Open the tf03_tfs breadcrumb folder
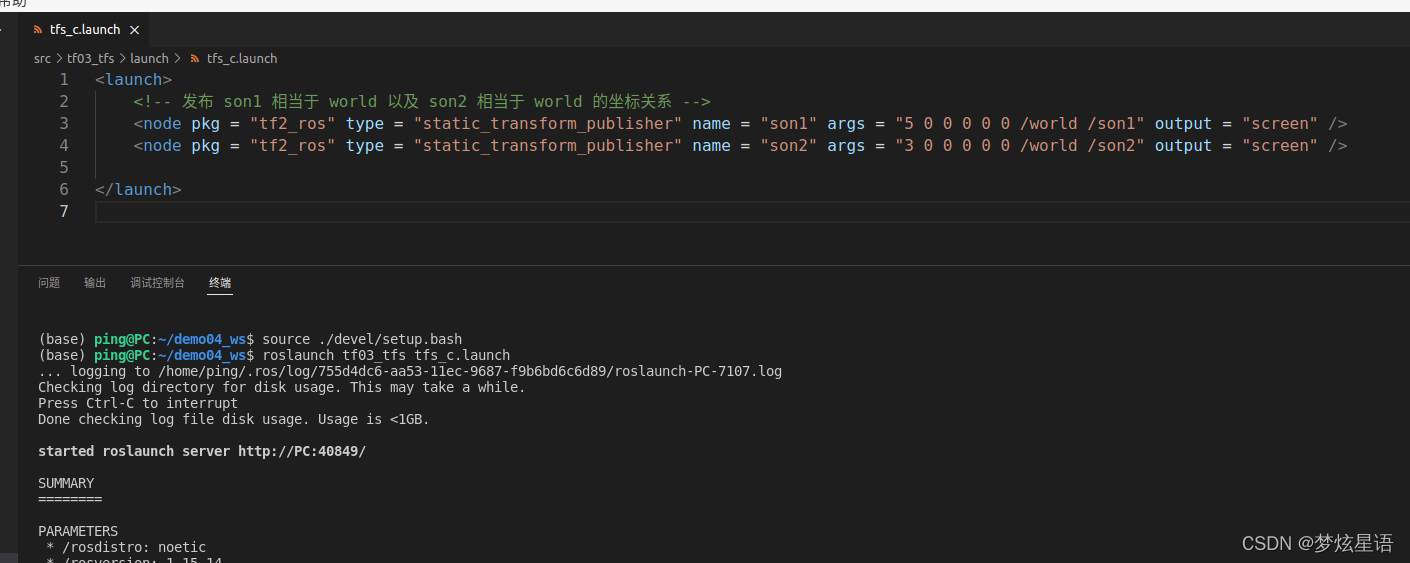Image resolution: width=1410 pixels, height=563 pixels. point(91,59)
